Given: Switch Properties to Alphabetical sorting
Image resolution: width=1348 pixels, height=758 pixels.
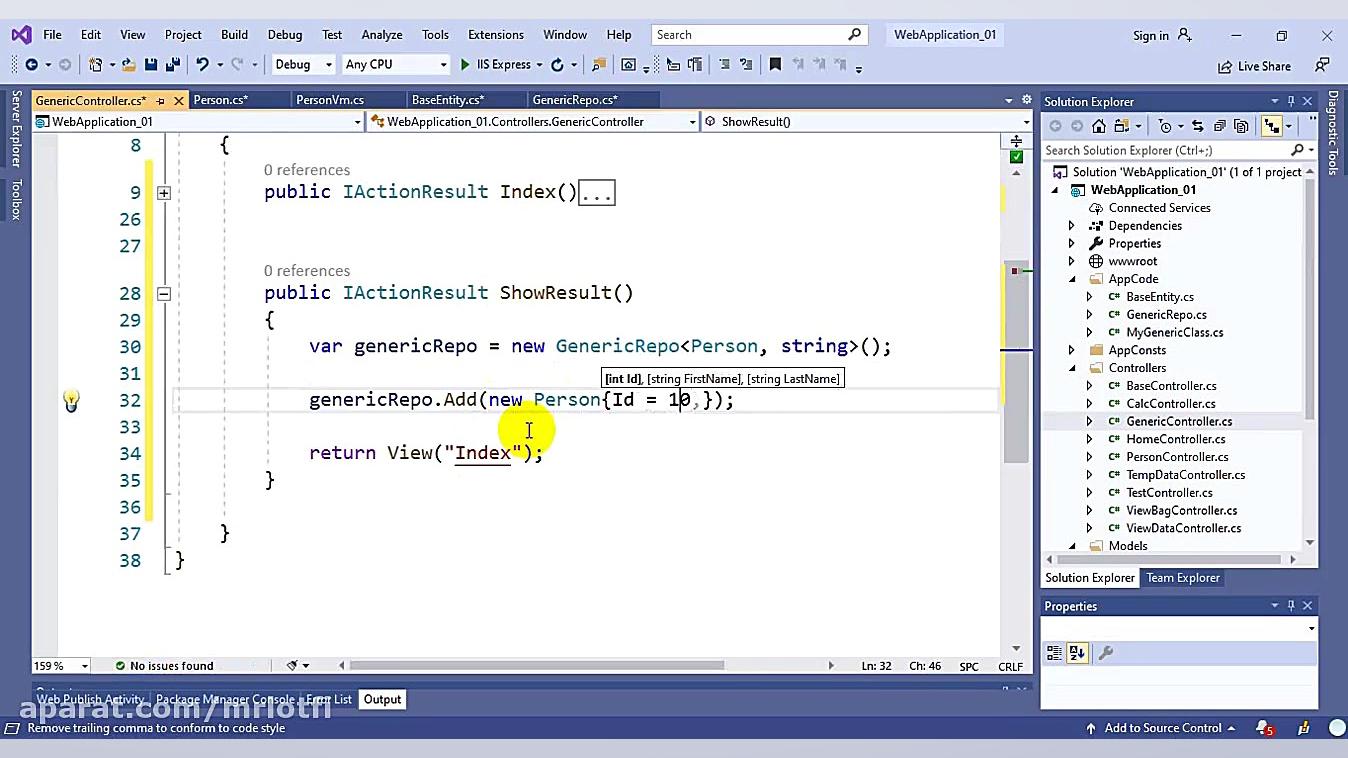Looking at the screenshot, I should click(x=1077, y=653).
